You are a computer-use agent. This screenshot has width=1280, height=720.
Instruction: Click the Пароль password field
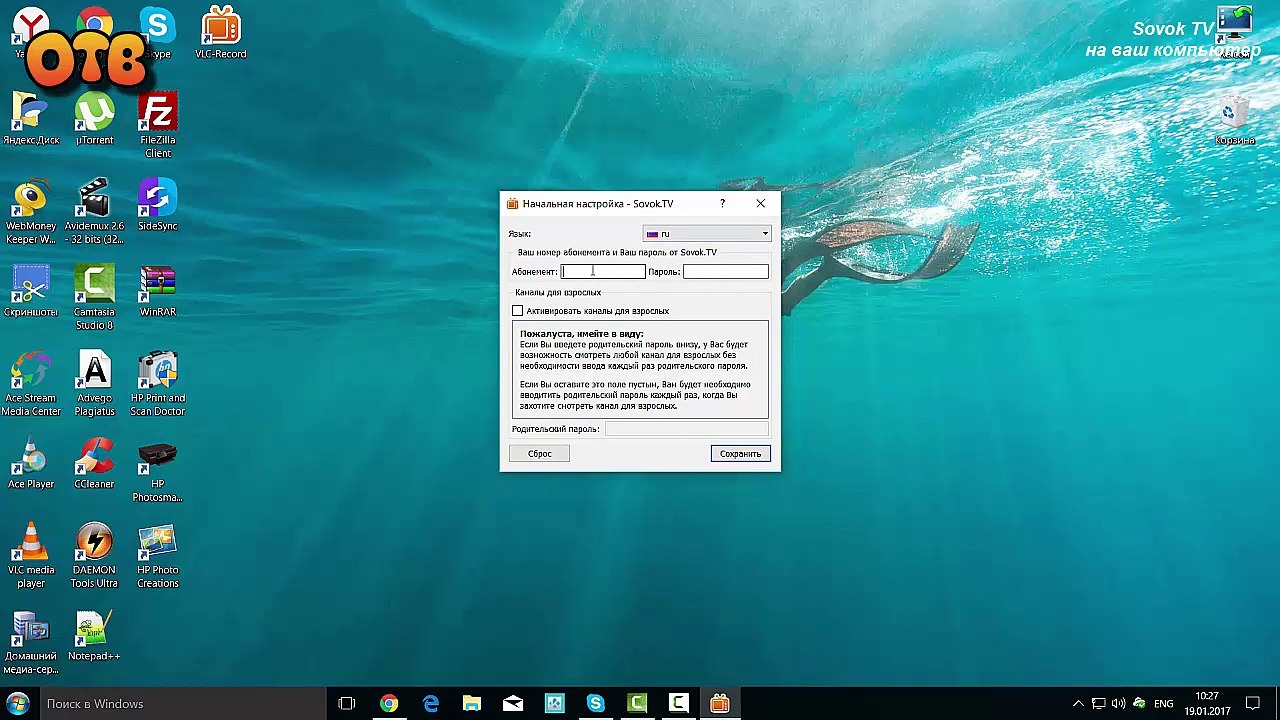725,272
